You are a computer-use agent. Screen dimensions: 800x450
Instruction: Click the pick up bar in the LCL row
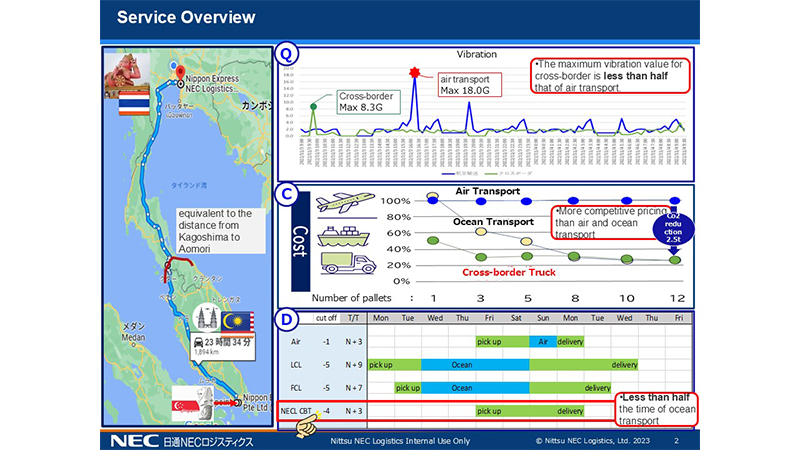394,365
